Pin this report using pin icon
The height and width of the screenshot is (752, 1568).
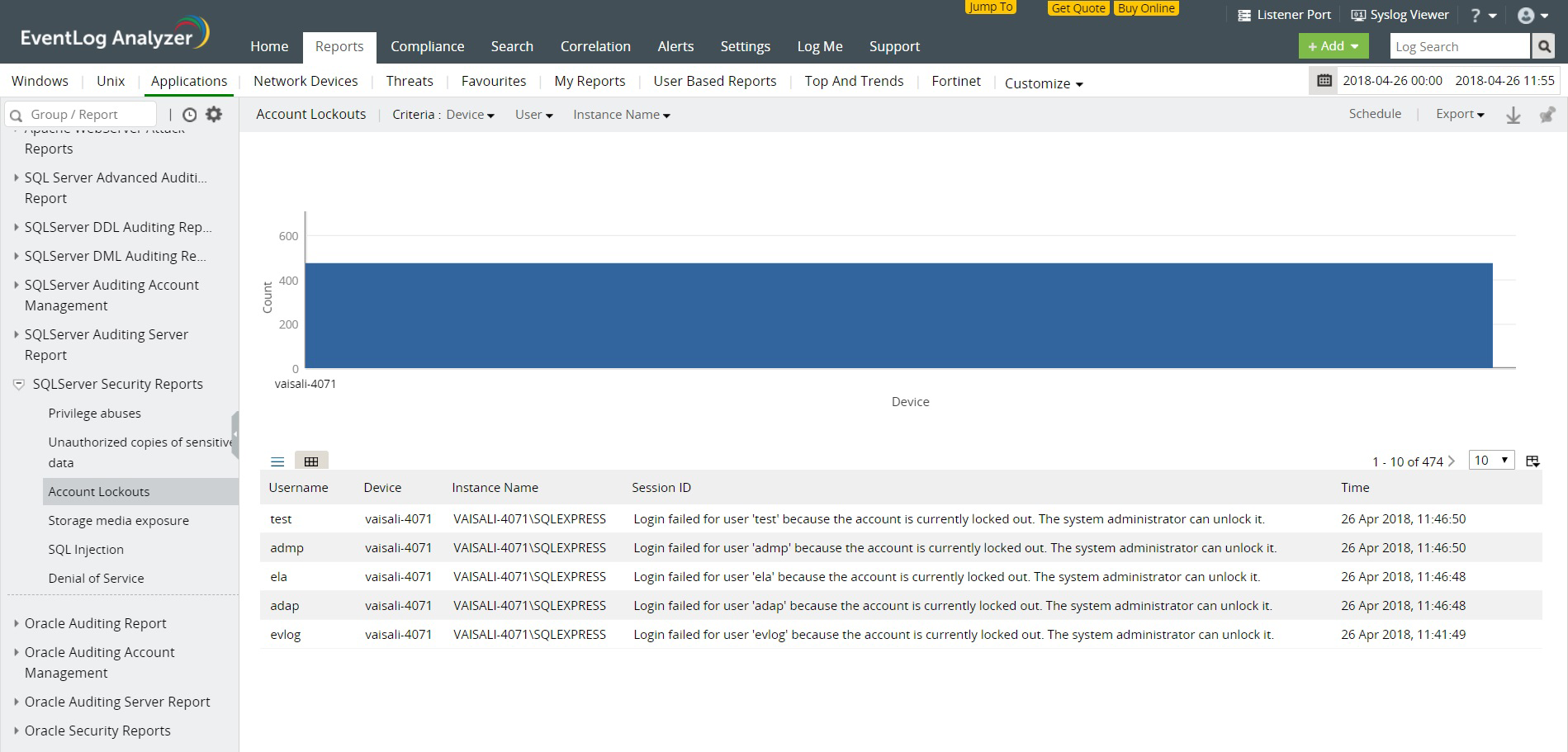pos(1547,116)
